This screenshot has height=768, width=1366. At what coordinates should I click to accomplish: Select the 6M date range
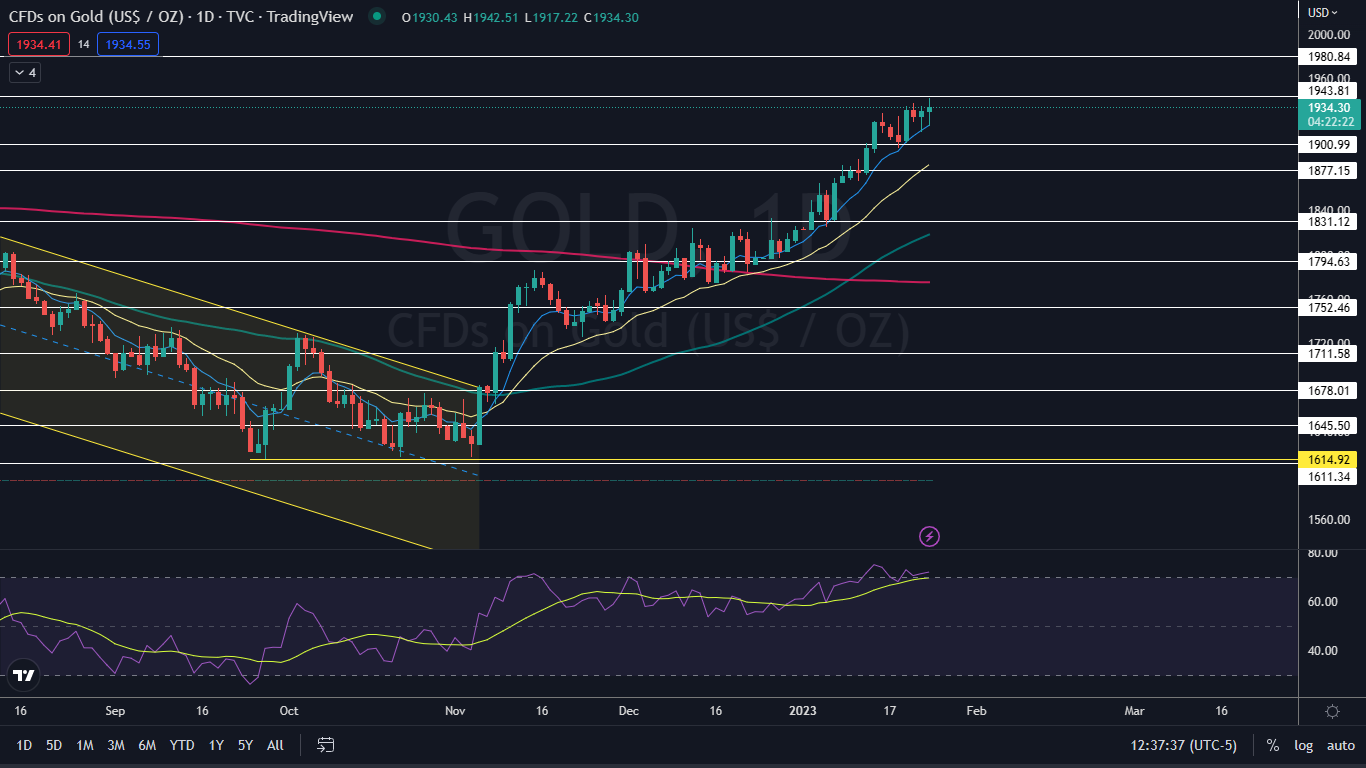click(147, 745)
